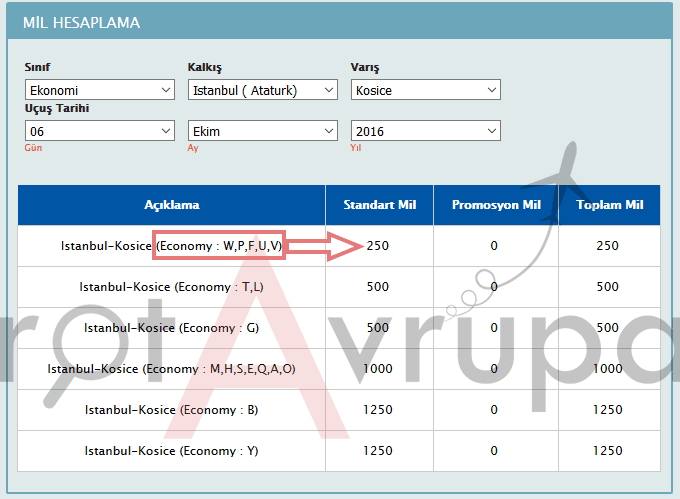Expand the Ay dropdown showing Ekim

pyautogui.click(x=263, y=131)
